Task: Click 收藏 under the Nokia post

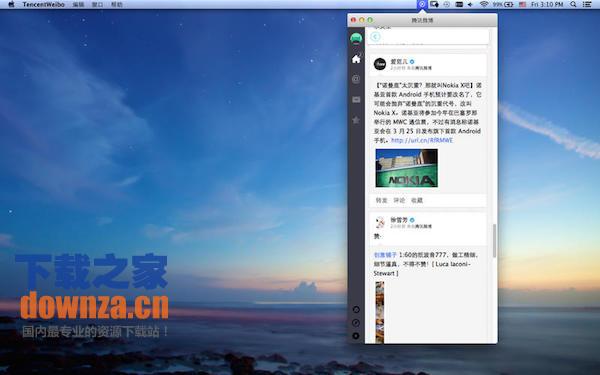Action: click(x=417, y=200)
